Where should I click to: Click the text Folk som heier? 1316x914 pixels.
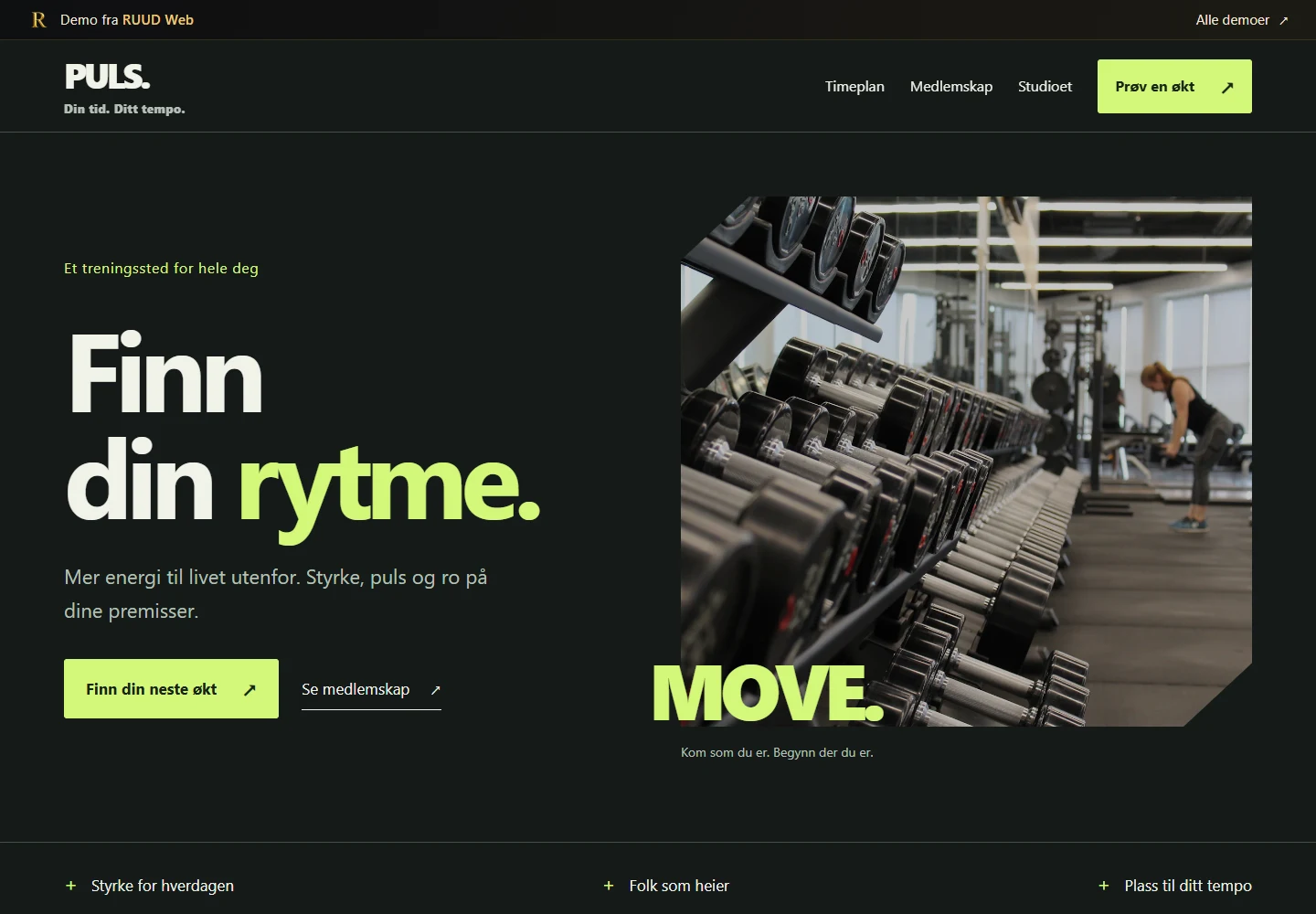[679, 886]
